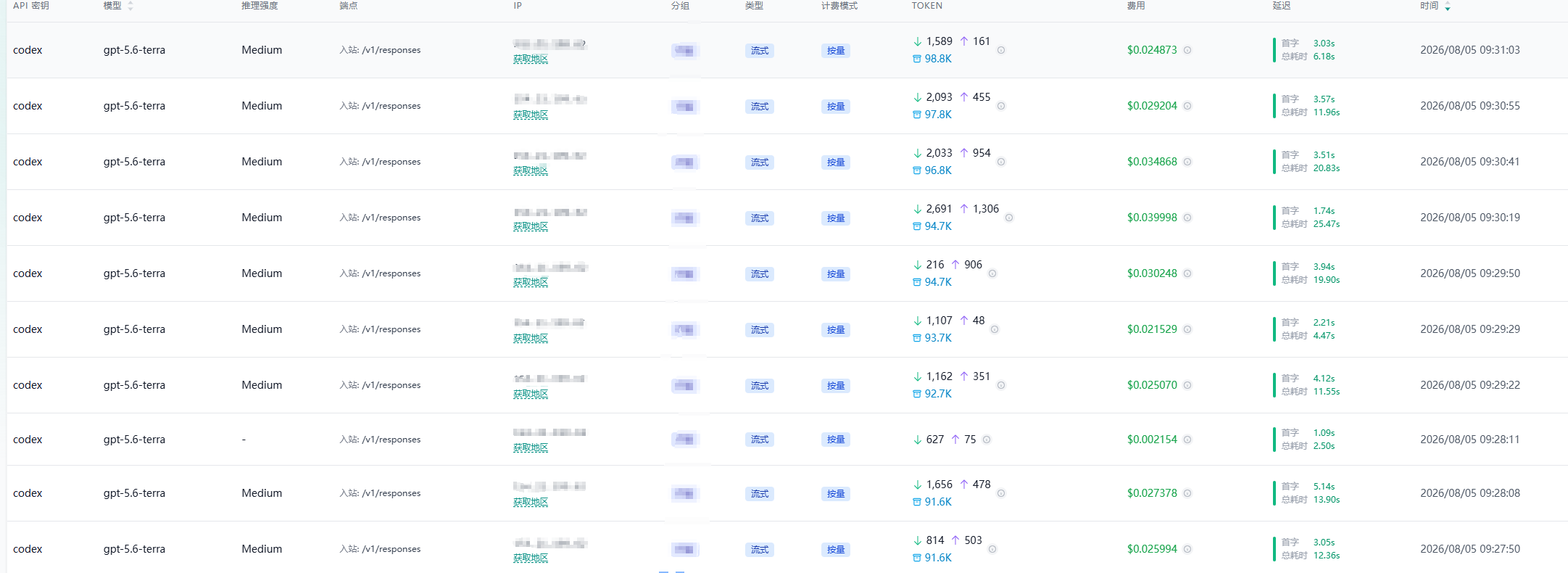Viewport: 1568px width, 573px height.
Task: Click token info icon in the 2,691 row
Action: point(1009,218)
